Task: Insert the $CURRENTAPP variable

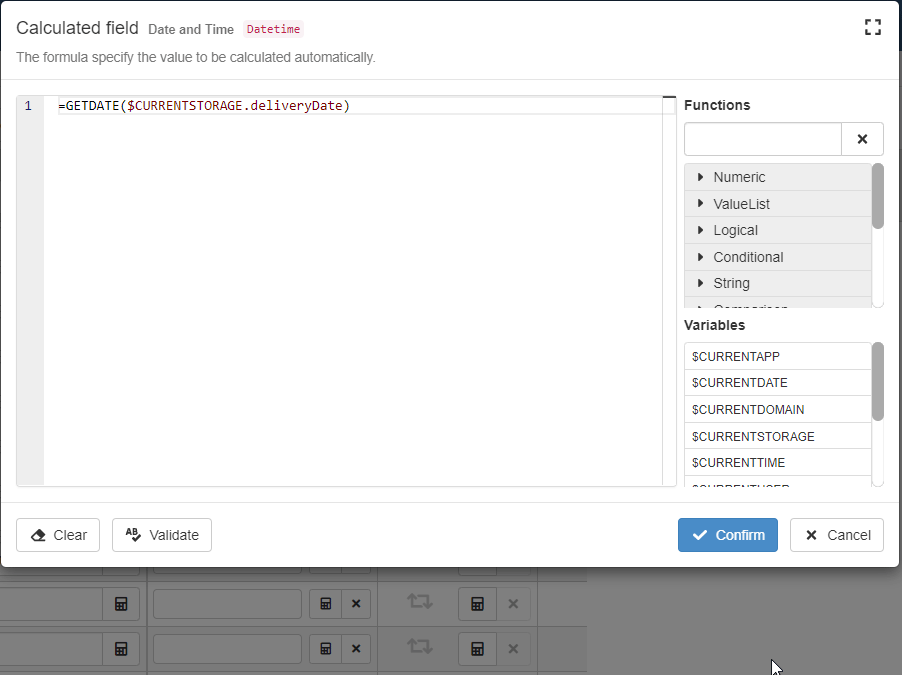Action: tap(735, 356)
